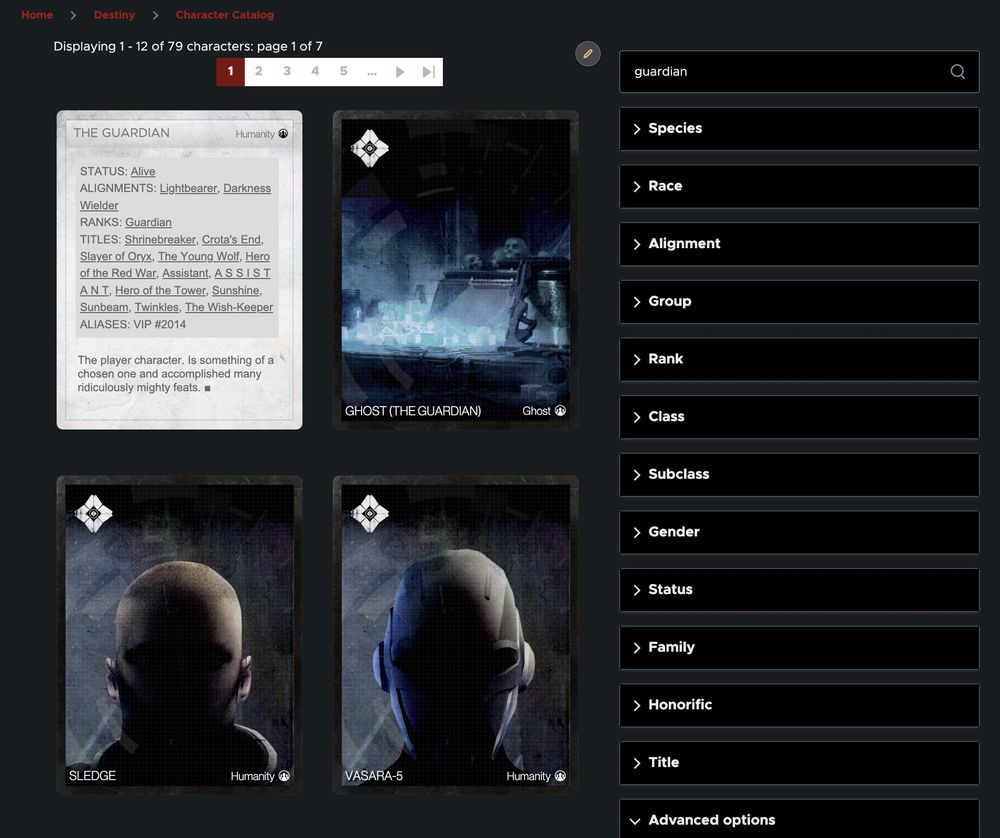Screen dimensions: 1000x838
Task: Click the Twinkles title link
Action: [156, 307]
